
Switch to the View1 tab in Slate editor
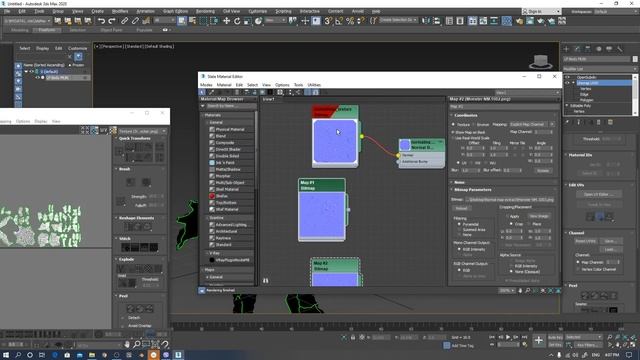[x=268, y=99]
